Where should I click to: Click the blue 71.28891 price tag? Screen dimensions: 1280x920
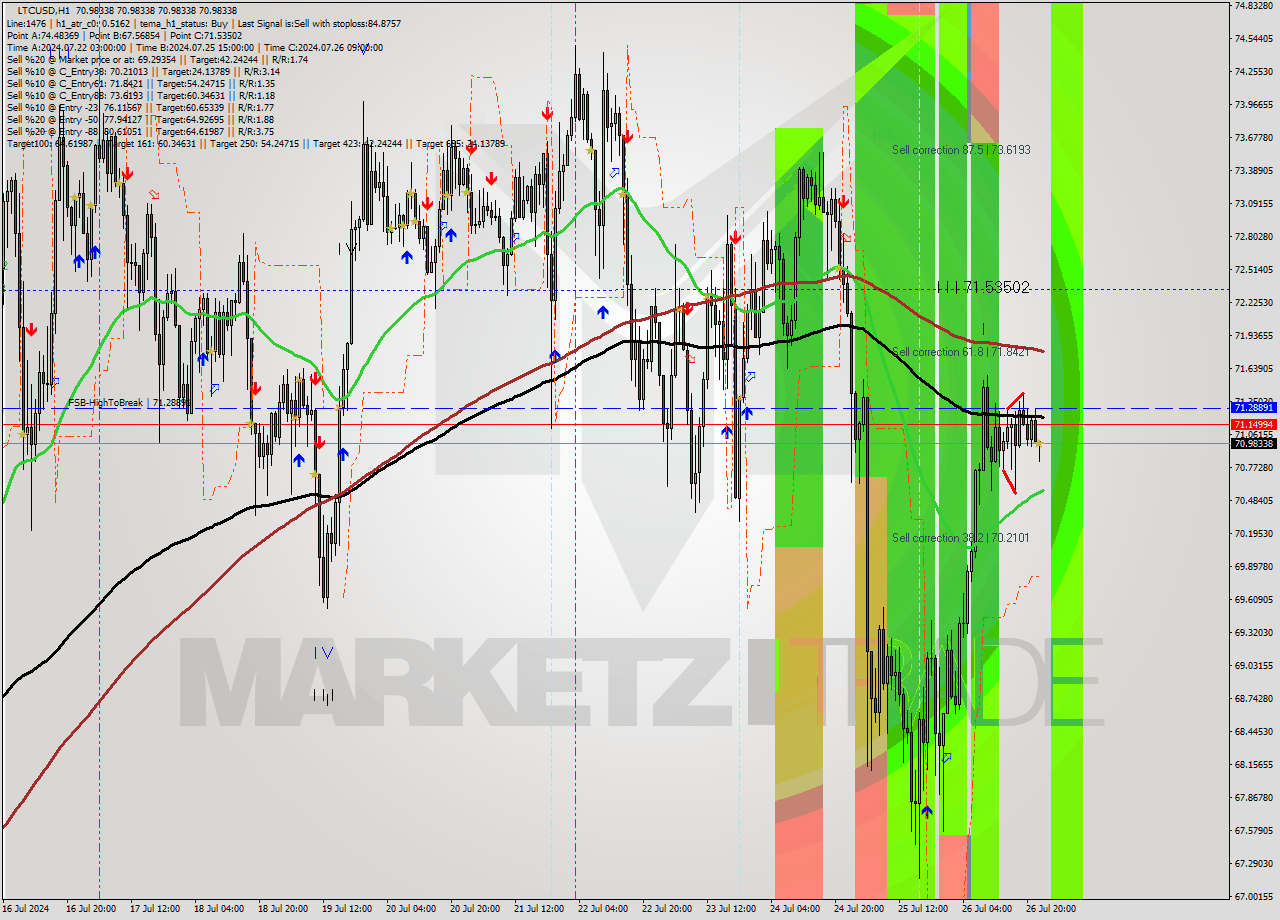pos(1253,408)
